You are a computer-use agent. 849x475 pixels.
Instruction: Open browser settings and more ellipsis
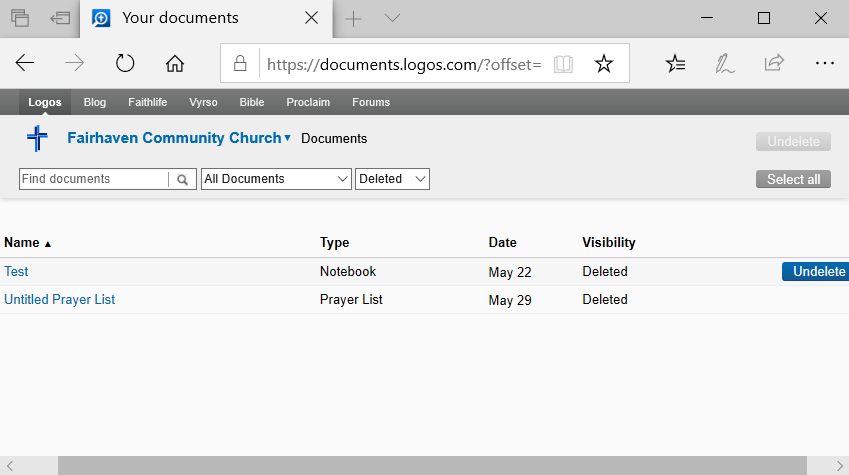(x=824, y=63)
